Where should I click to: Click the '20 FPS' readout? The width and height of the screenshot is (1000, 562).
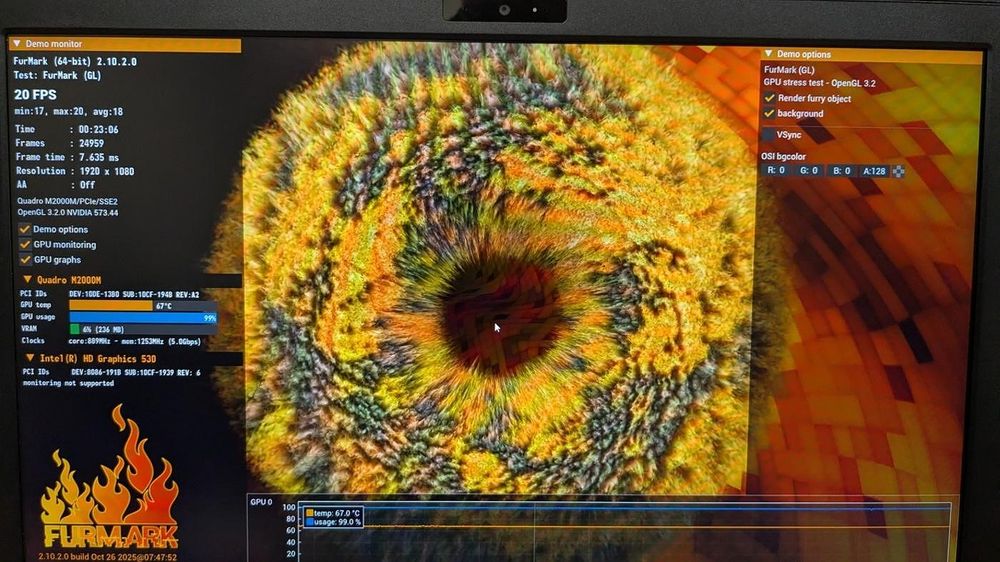pyautogui.click(x=35, y=94)
